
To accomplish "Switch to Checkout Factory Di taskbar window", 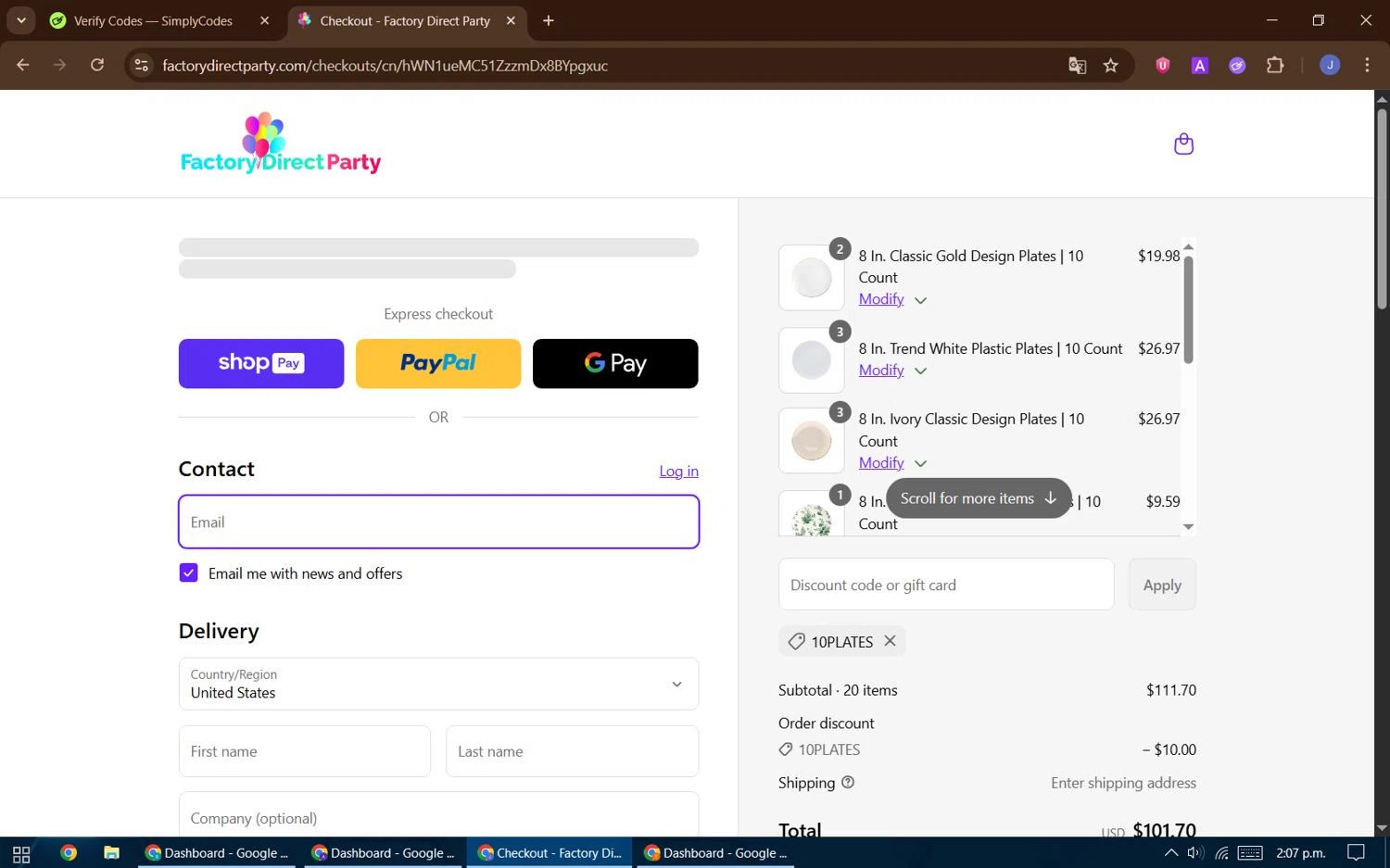I will point(550,853).
